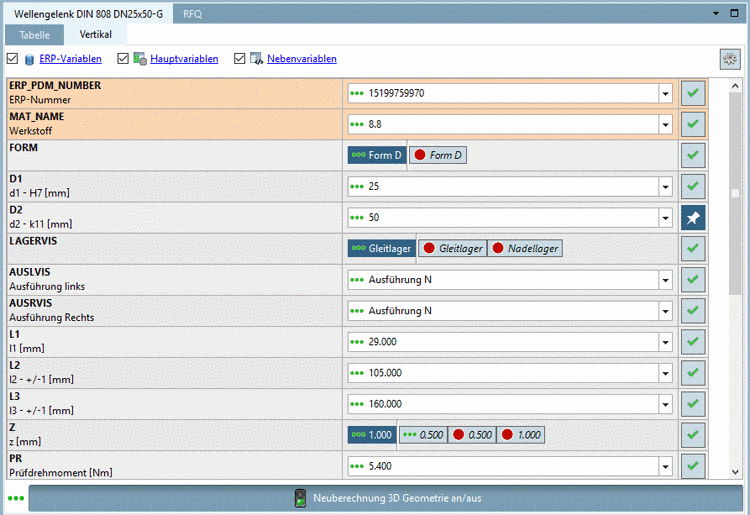
Task: Click green checkmark for AUSLVIS row
Action: [693, 280]
